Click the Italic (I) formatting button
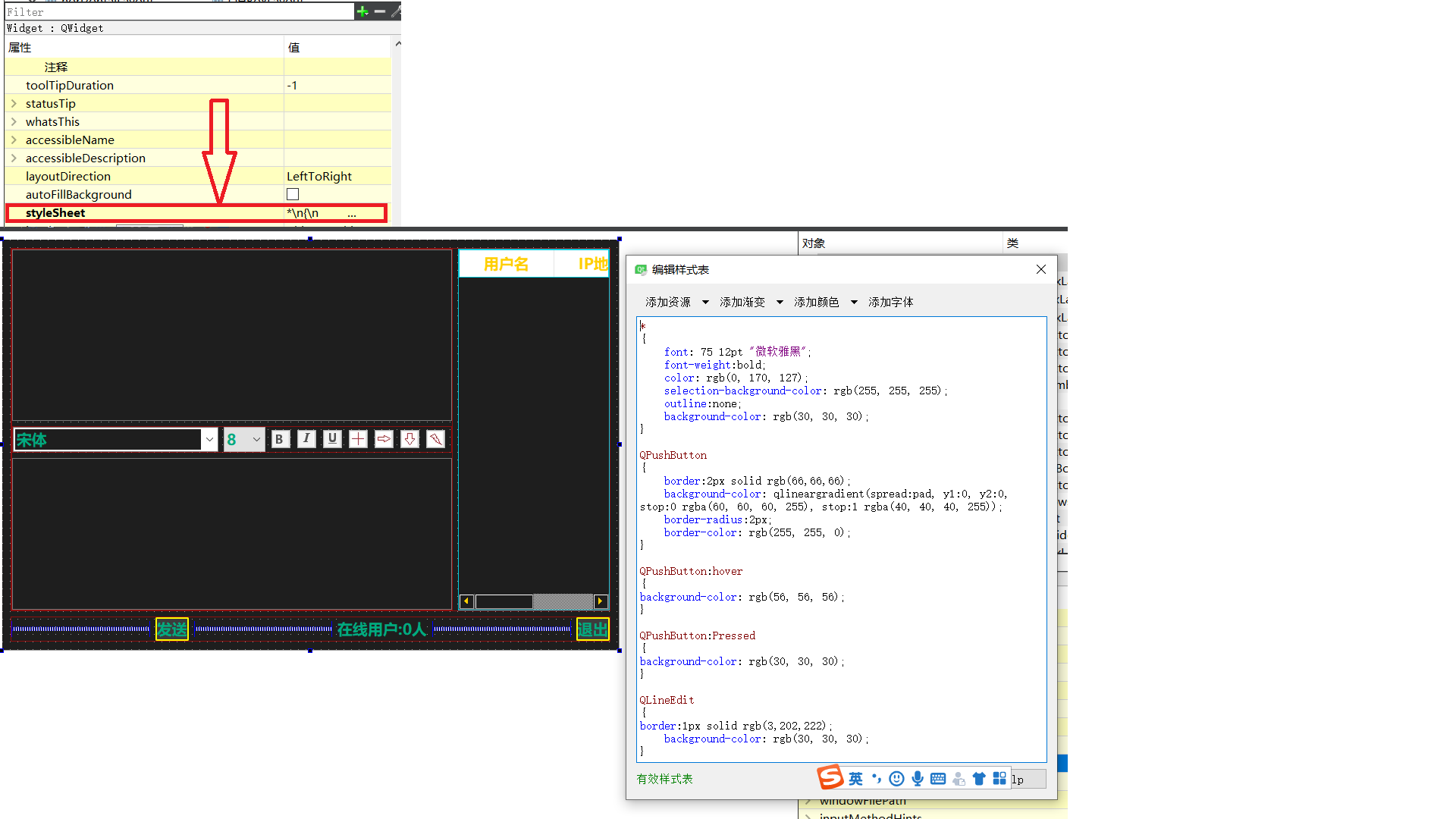1456x819 pixels. [x=306, y=439]
